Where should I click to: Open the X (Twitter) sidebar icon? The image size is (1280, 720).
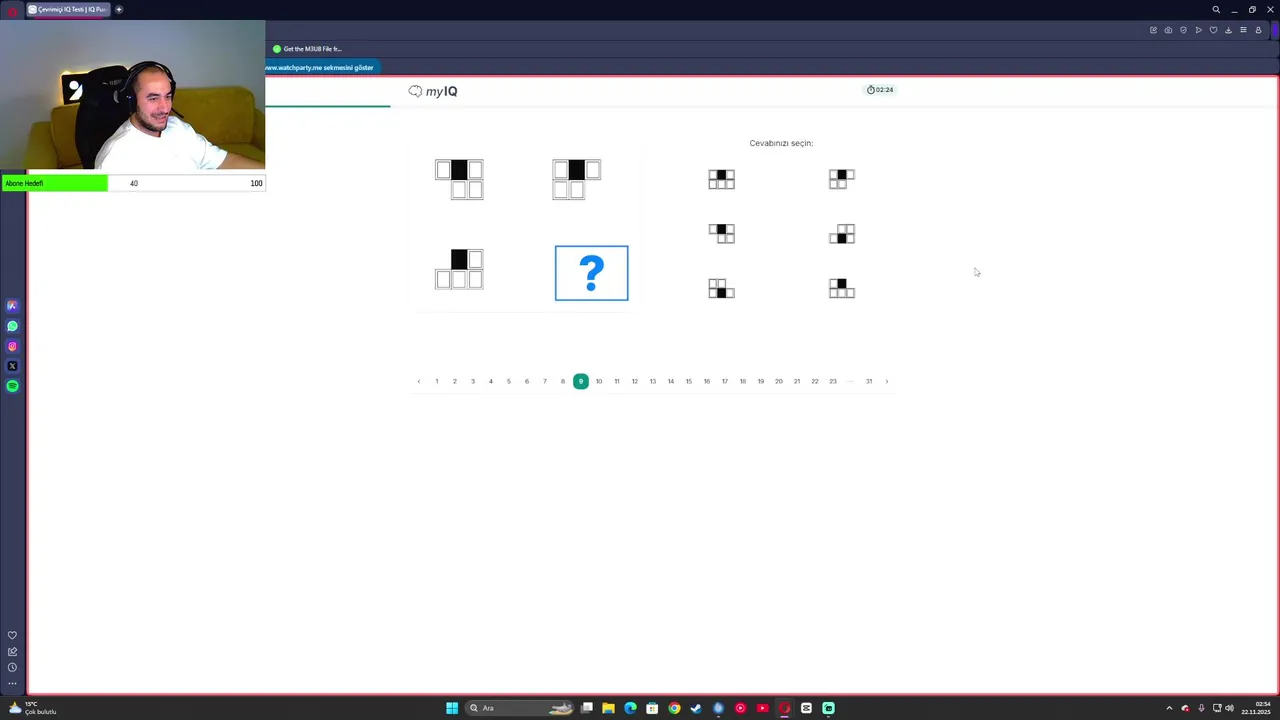click(x=12, y=366)
